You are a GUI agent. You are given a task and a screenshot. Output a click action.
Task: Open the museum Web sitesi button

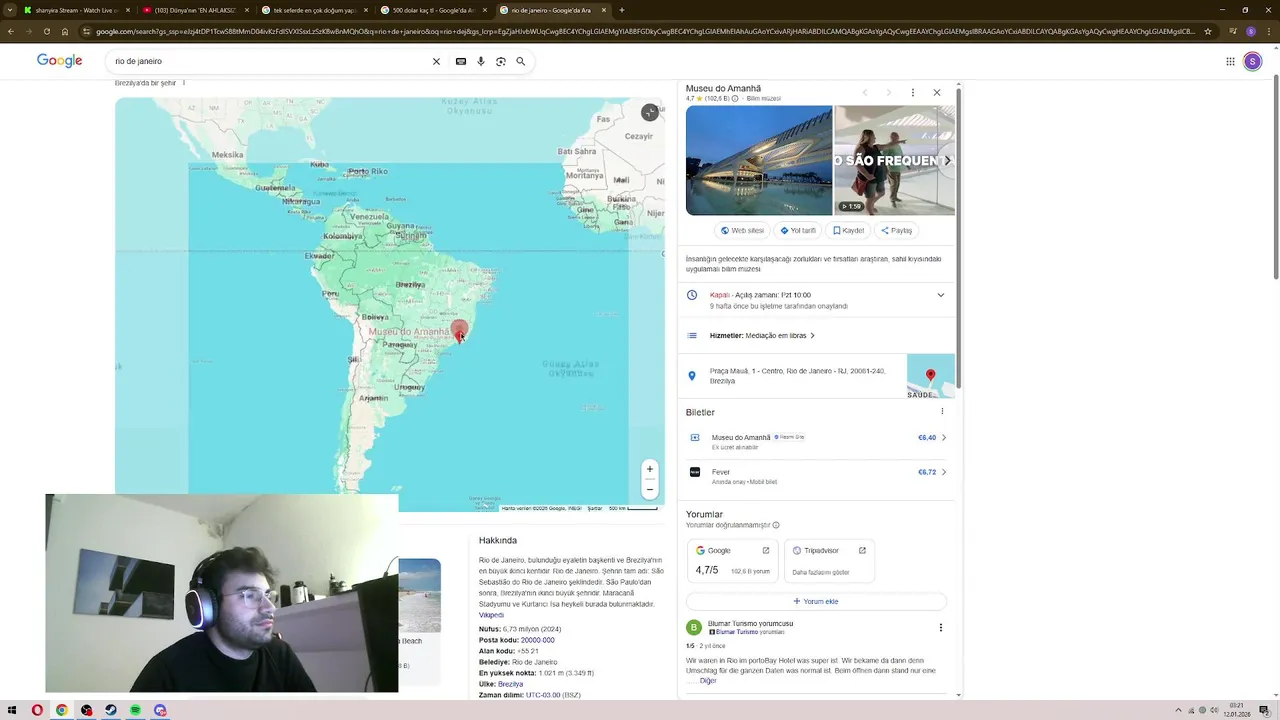[742, 230]
